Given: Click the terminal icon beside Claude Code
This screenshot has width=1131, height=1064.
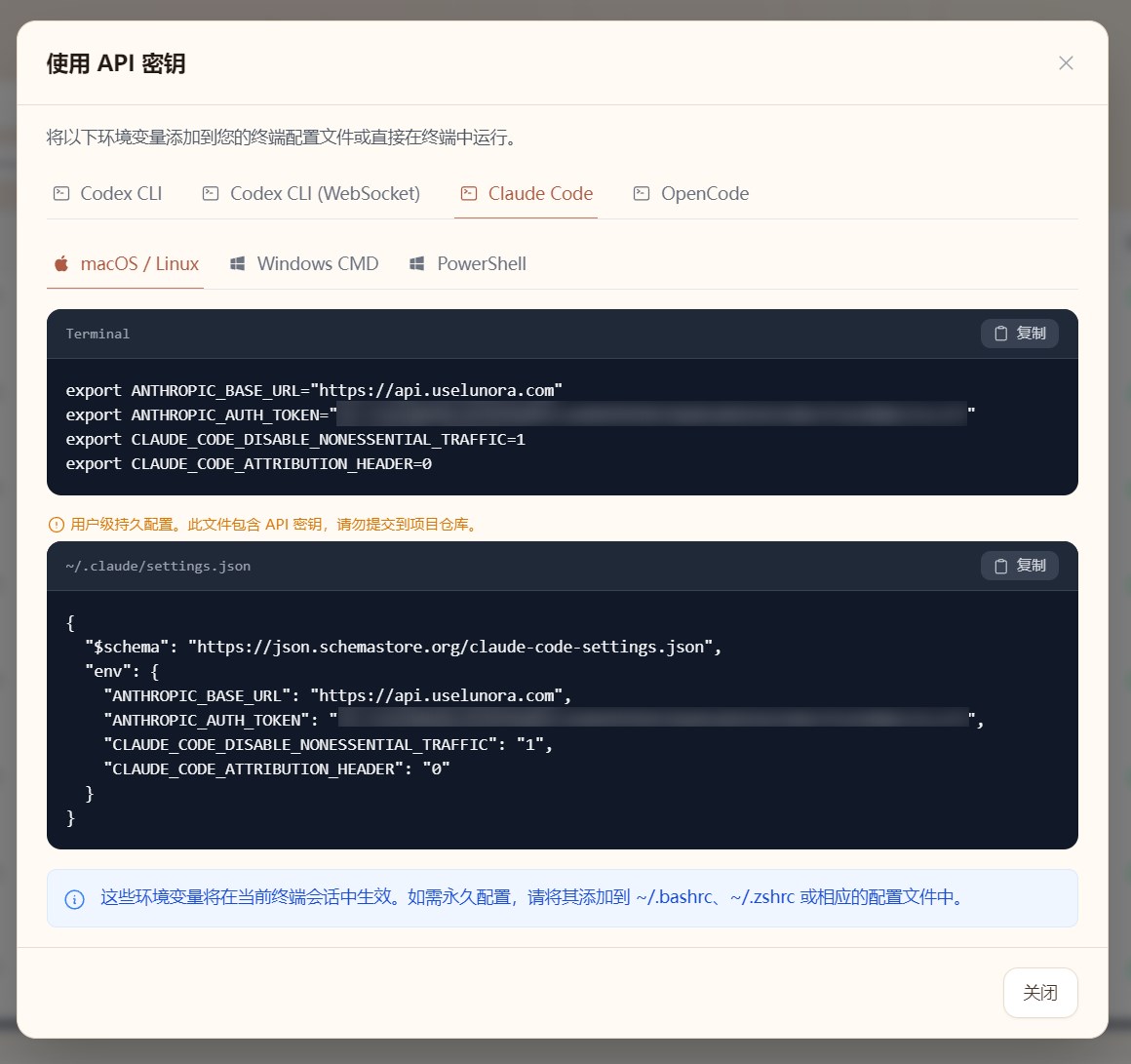Looking at the screenshot, I should coord(469,193).
